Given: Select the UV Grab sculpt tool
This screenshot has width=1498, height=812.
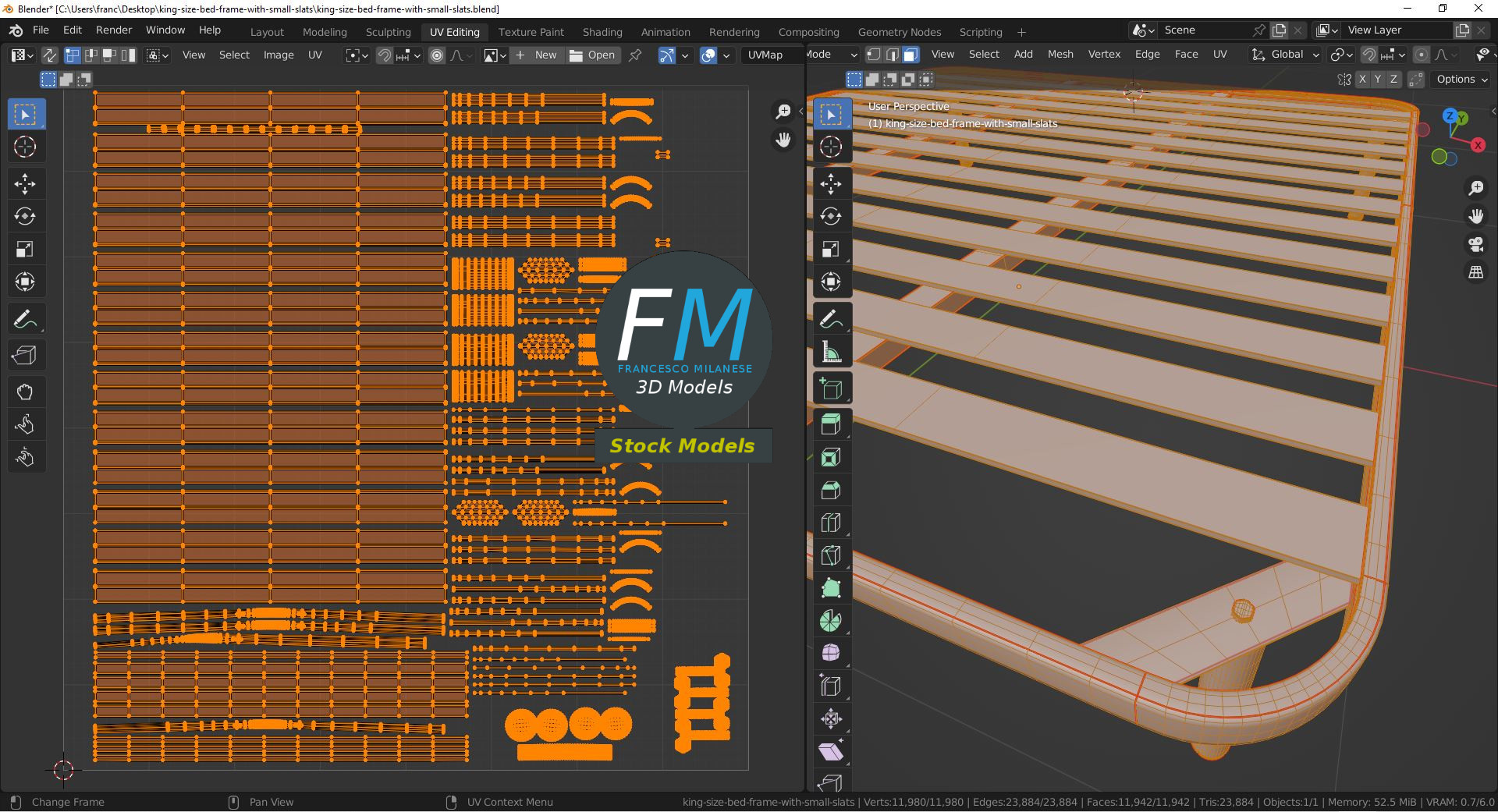Looking at the screenshot, I should (x=25, y=392).
